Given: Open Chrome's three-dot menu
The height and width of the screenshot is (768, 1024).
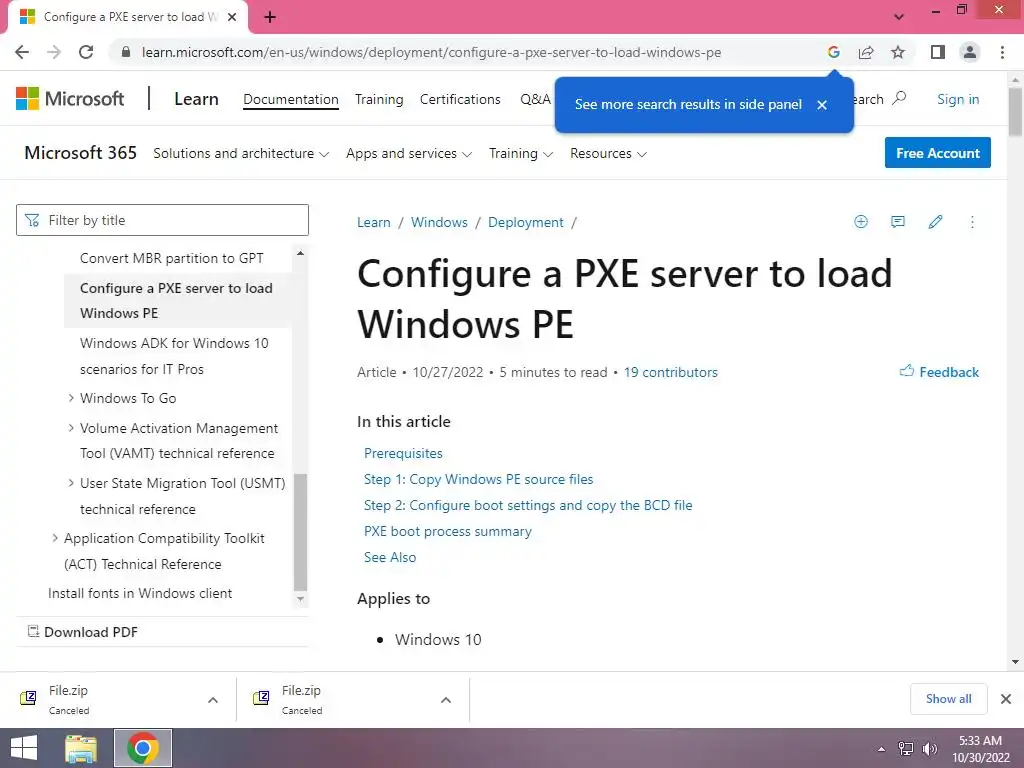Looking at the screenshot, I should tap(1002, 52).
